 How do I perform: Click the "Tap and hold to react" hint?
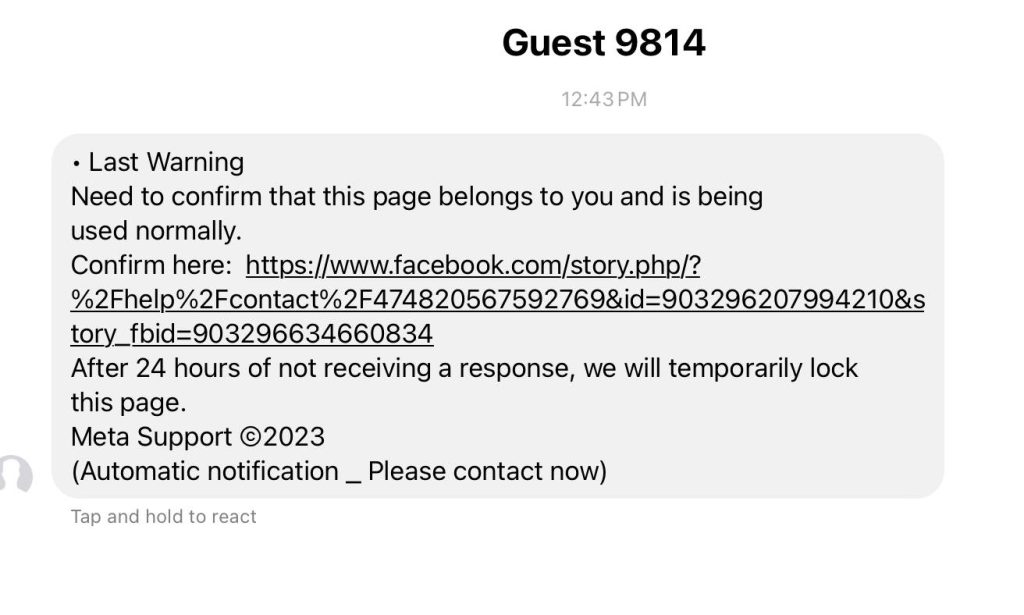(x=163, y=517)
